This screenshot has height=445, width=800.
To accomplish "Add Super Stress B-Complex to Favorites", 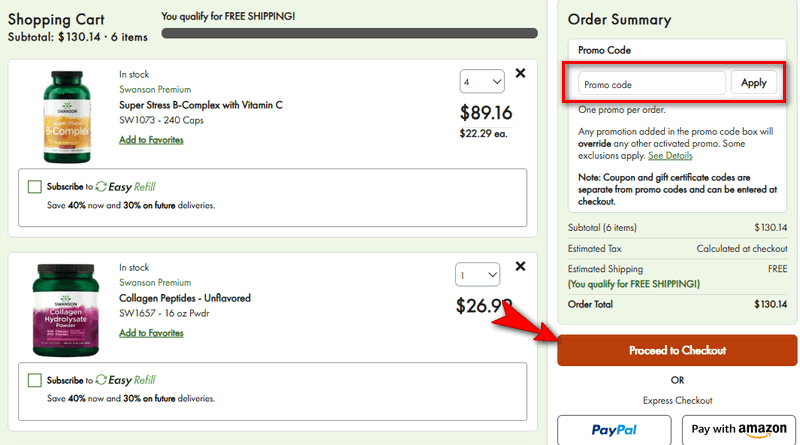I will pyautogui.click(x=151, y=140).
